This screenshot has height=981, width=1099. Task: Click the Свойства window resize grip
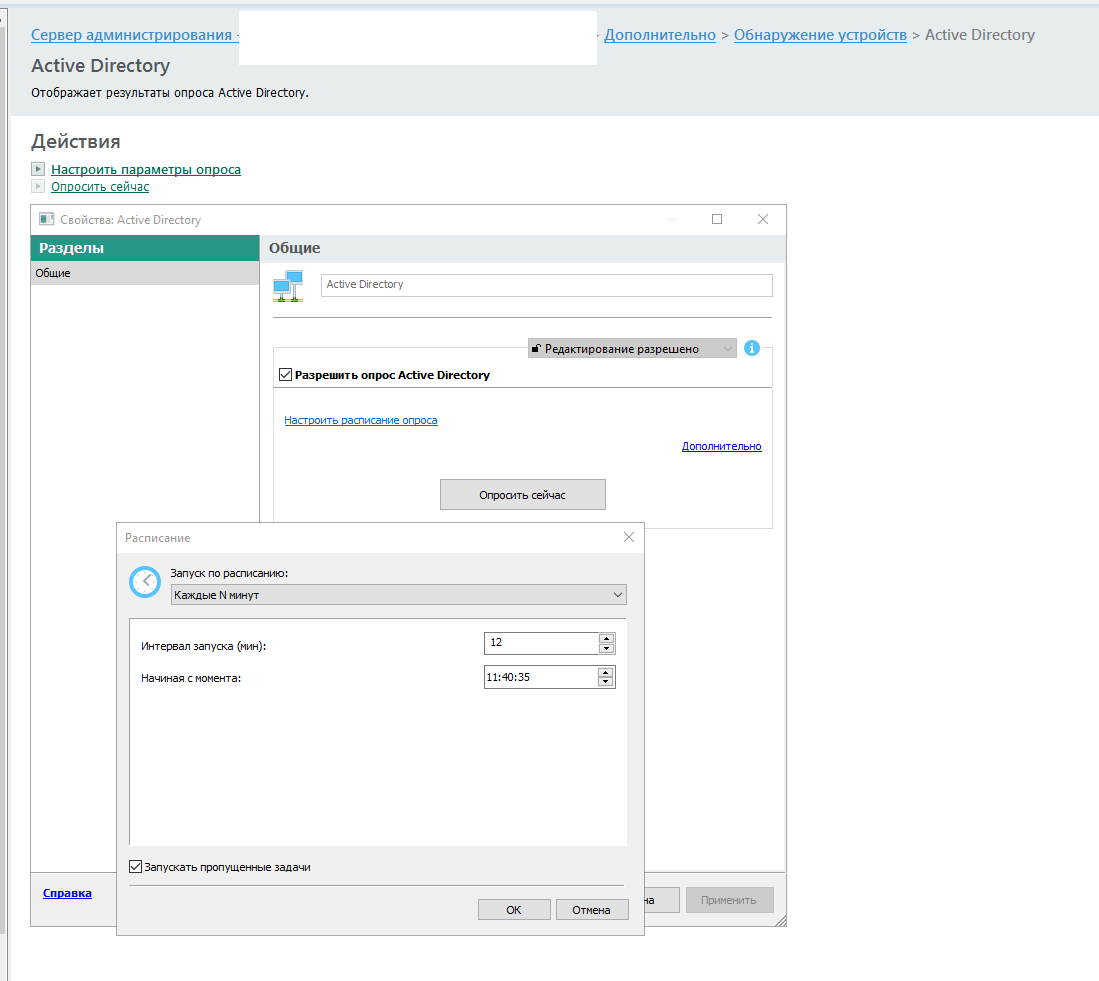(x=780, y=921)
